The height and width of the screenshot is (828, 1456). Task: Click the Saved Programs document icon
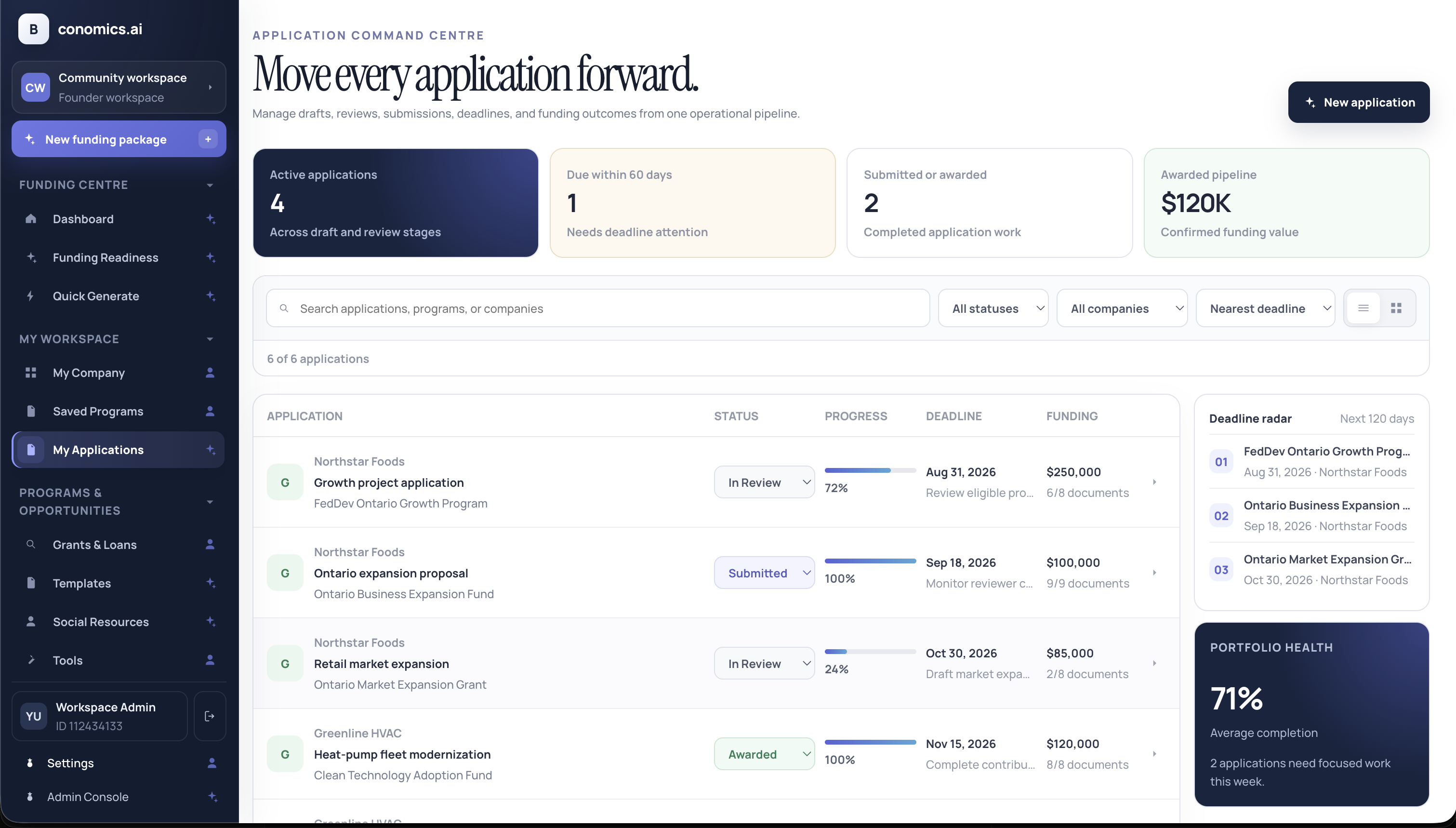31,411
